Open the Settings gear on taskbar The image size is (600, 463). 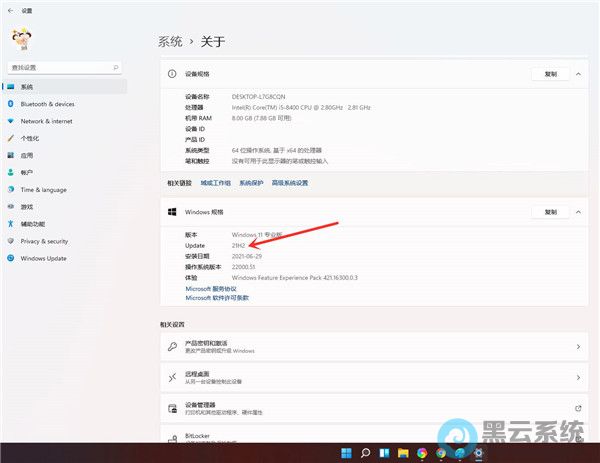[x=478, y=453]
